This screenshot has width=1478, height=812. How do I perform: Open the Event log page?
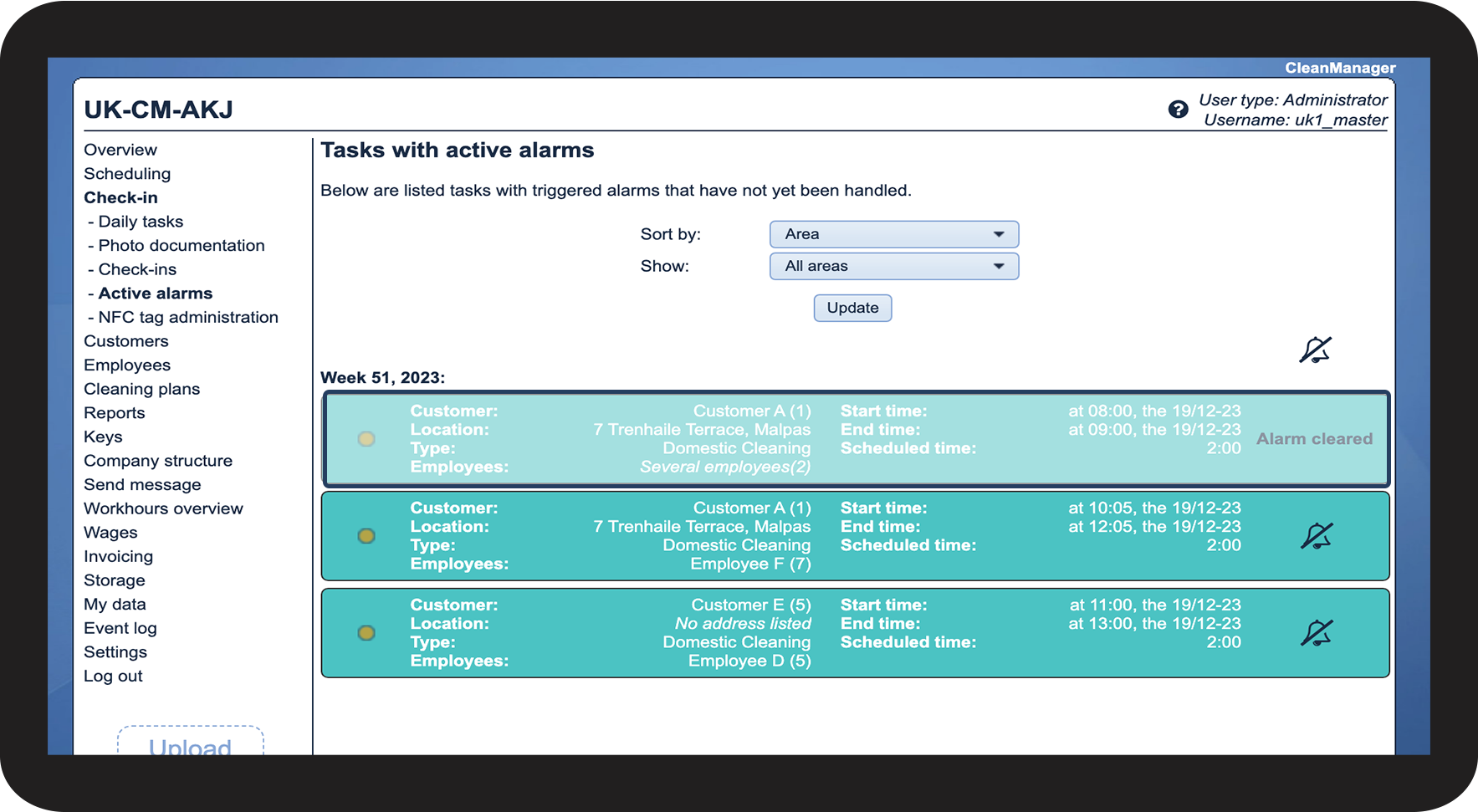tap(120, 628)
